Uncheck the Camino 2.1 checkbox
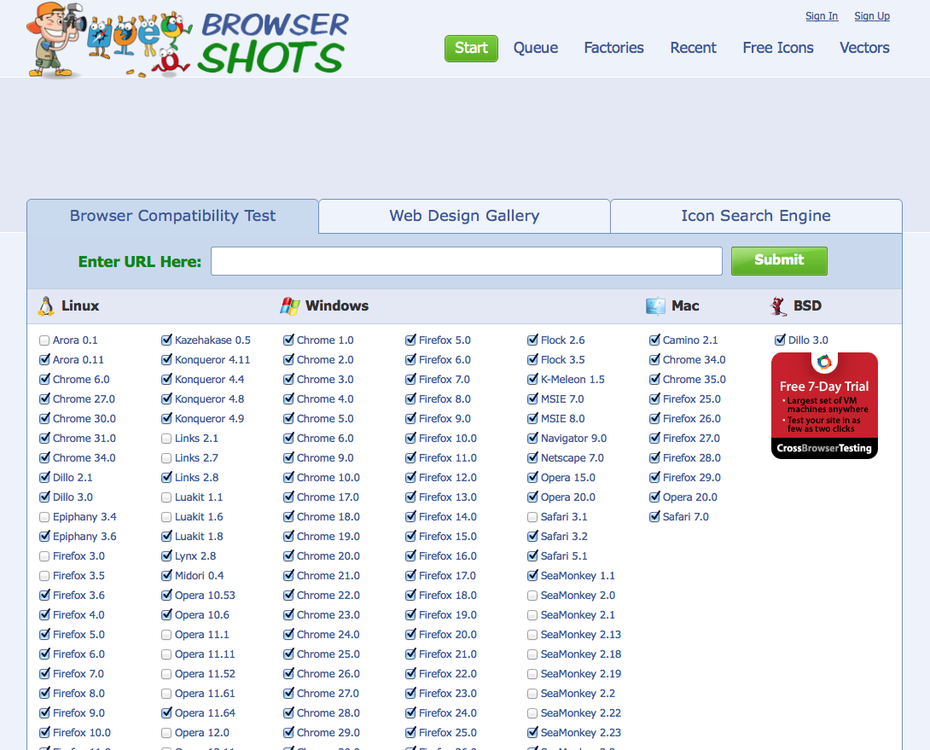Screen dimensions: 930x750 coord(654,340)
